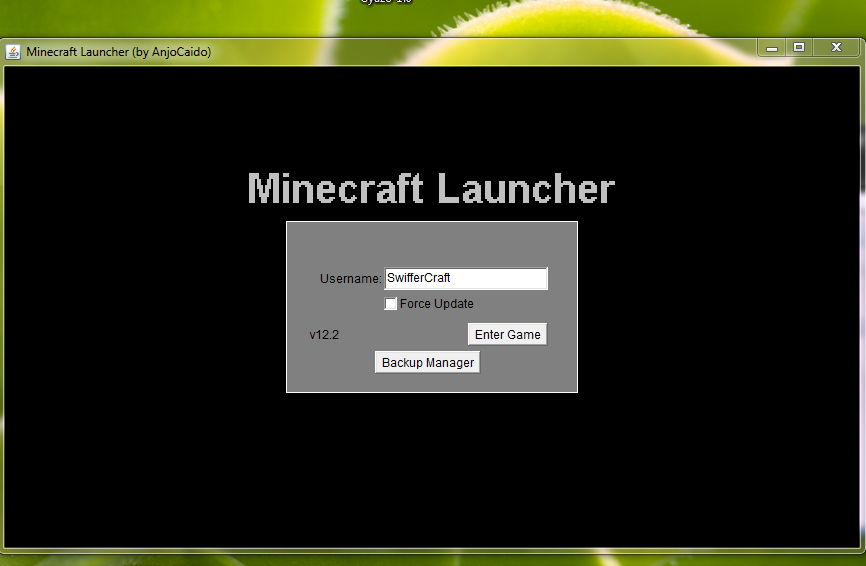Maximize the Minecraft Launcher window
The width and height of the screenshot is (866, 566).
click(x=799, y=48)
